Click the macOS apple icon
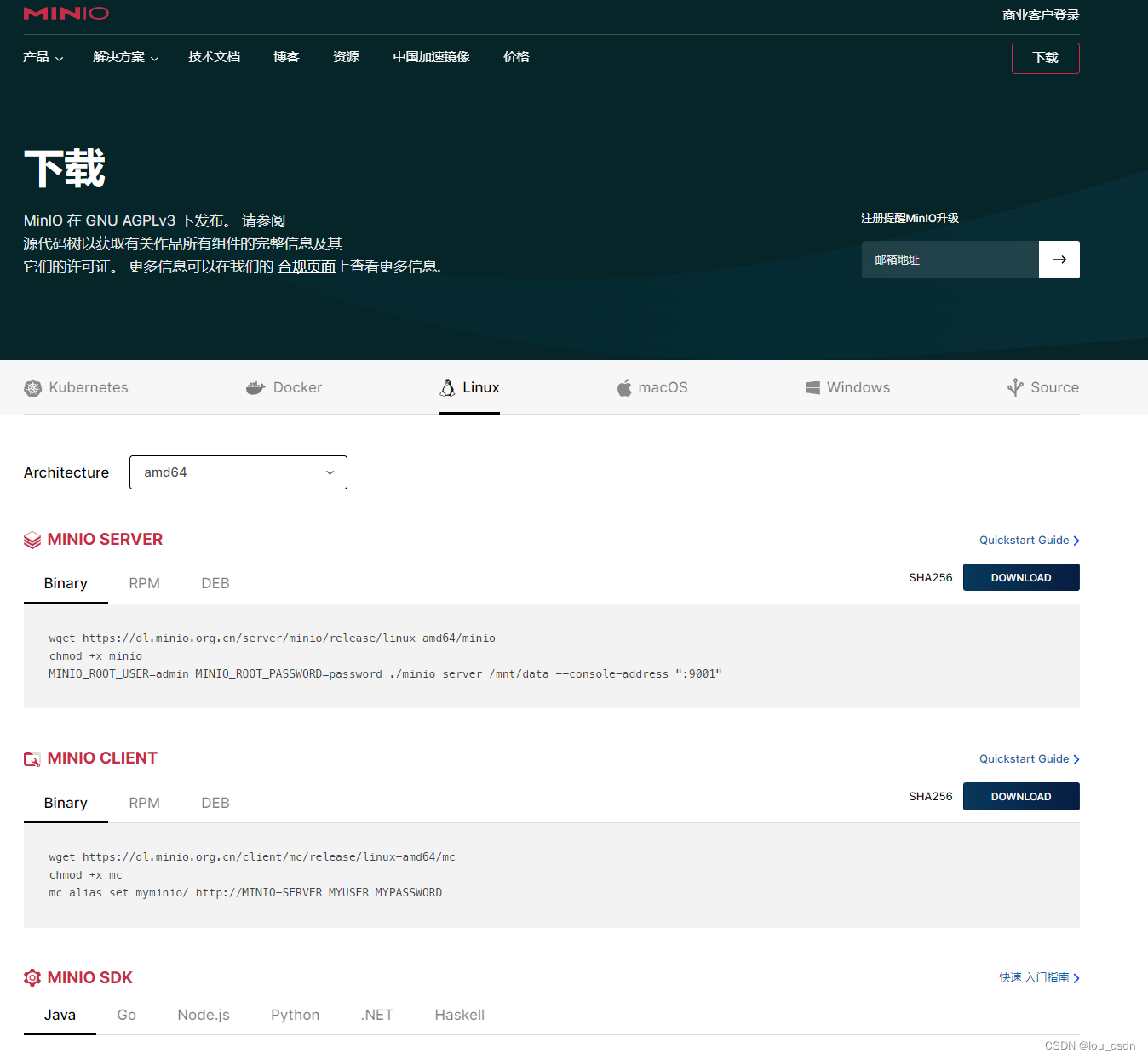Screen dimensions: 1148x1059 [x=624, y=388]
